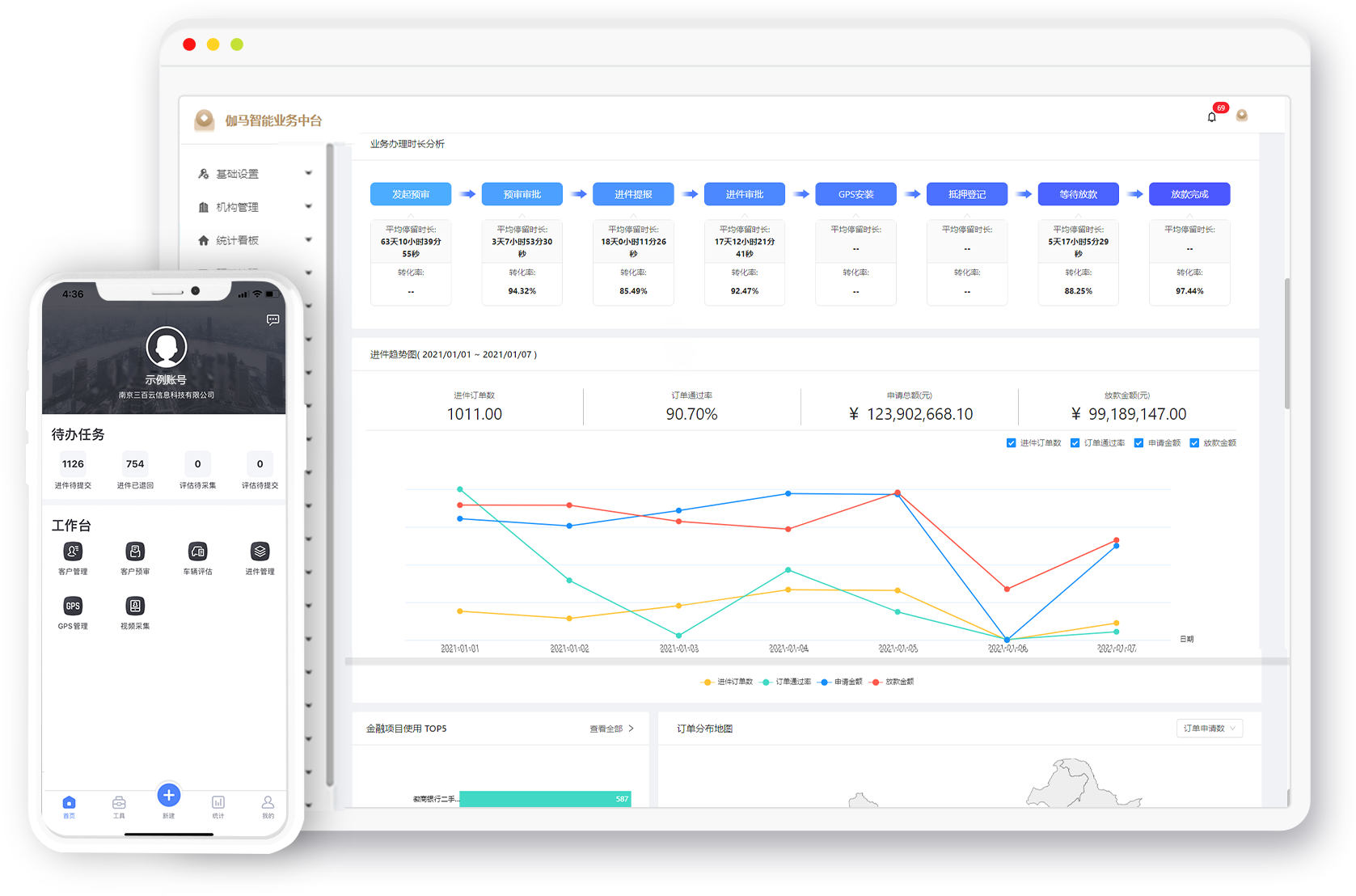Screen dimensions: 1356x896
Task: Tap the GPS管理 icon
Action: pyautogui.click(x=73, y=606)
